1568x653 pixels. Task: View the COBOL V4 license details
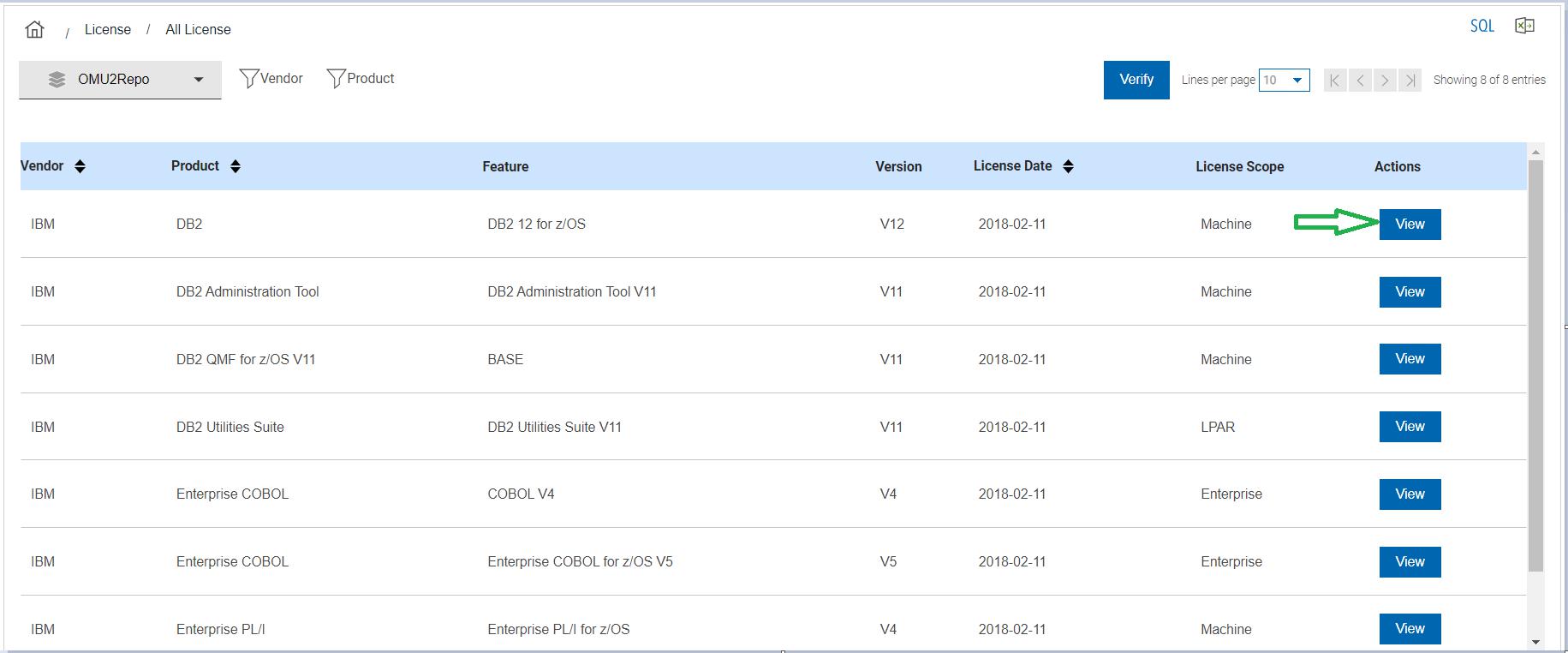(1410, 494)
